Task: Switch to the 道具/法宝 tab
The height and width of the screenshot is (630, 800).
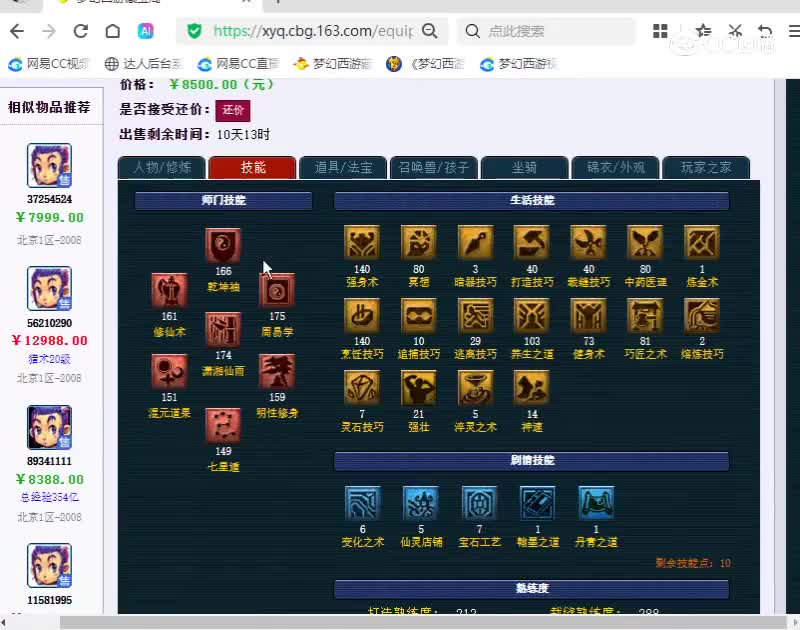Action: pyautogui.click(x=345, y=168)
